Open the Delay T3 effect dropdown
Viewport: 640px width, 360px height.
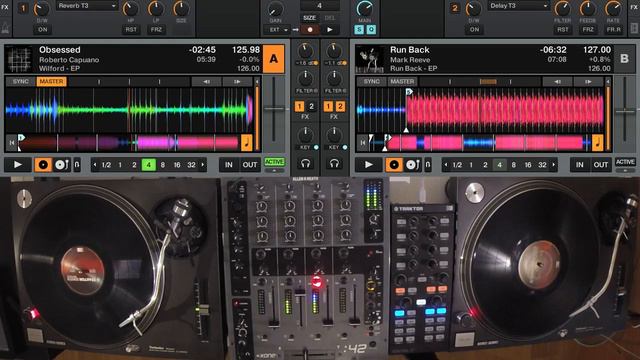[518, 6]
